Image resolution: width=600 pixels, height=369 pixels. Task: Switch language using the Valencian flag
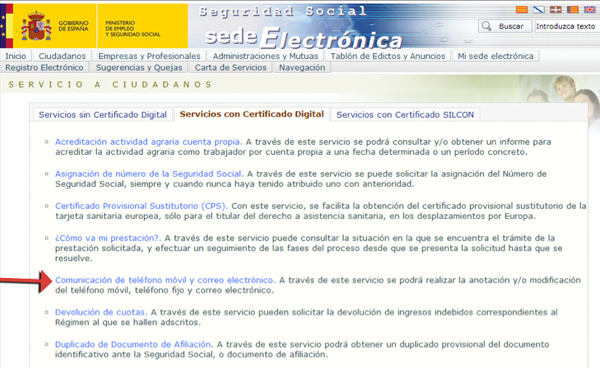(x=572, y=10)
